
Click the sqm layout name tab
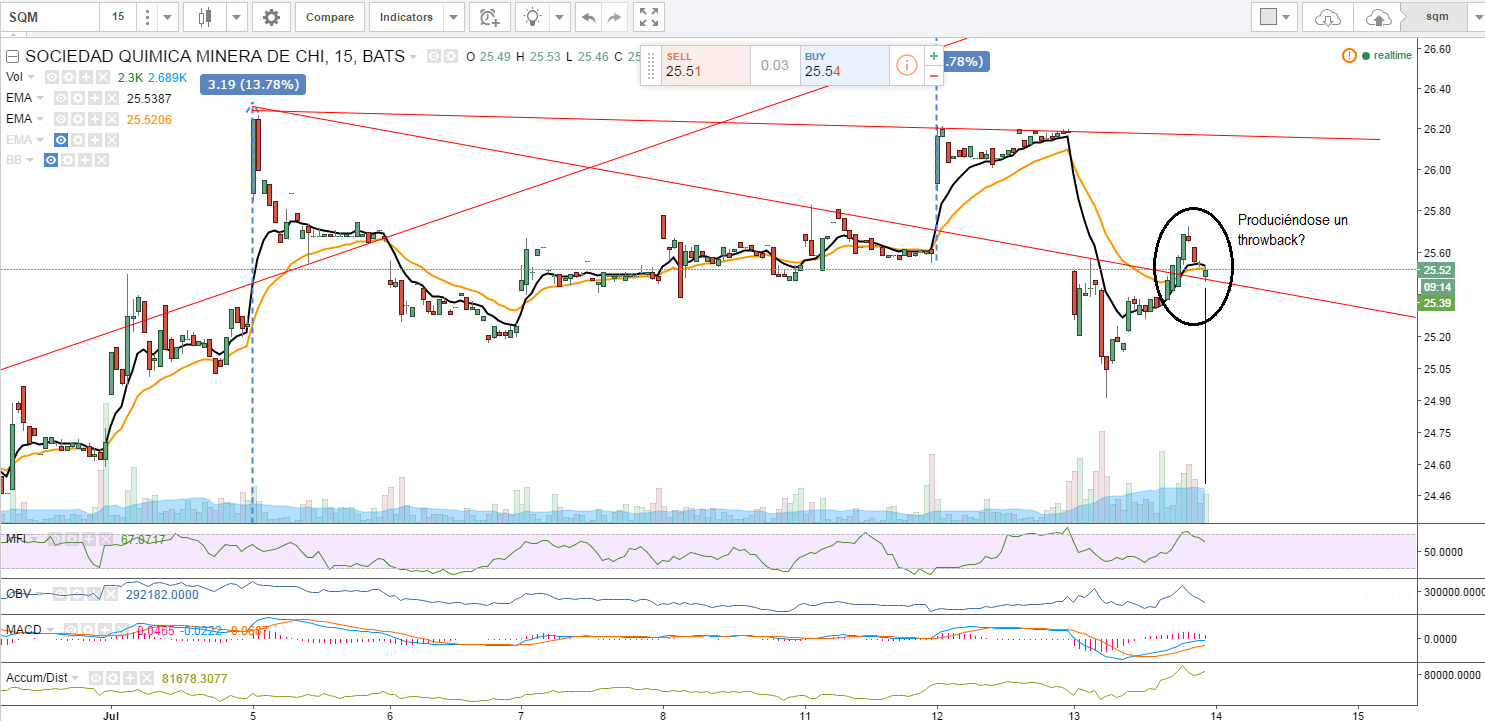click(x=1436, y=17)
